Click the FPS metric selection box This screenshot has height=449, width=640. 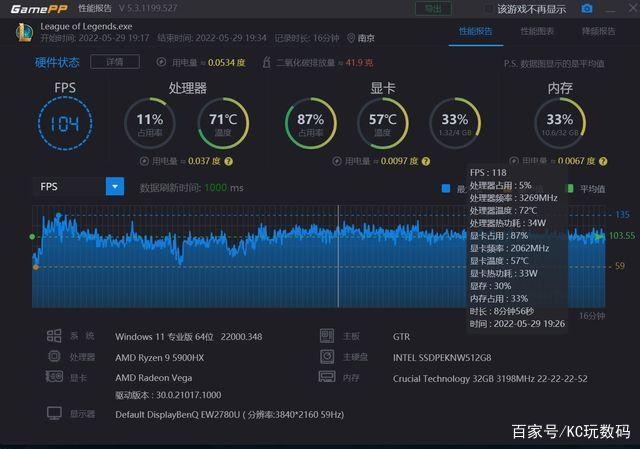78,187
